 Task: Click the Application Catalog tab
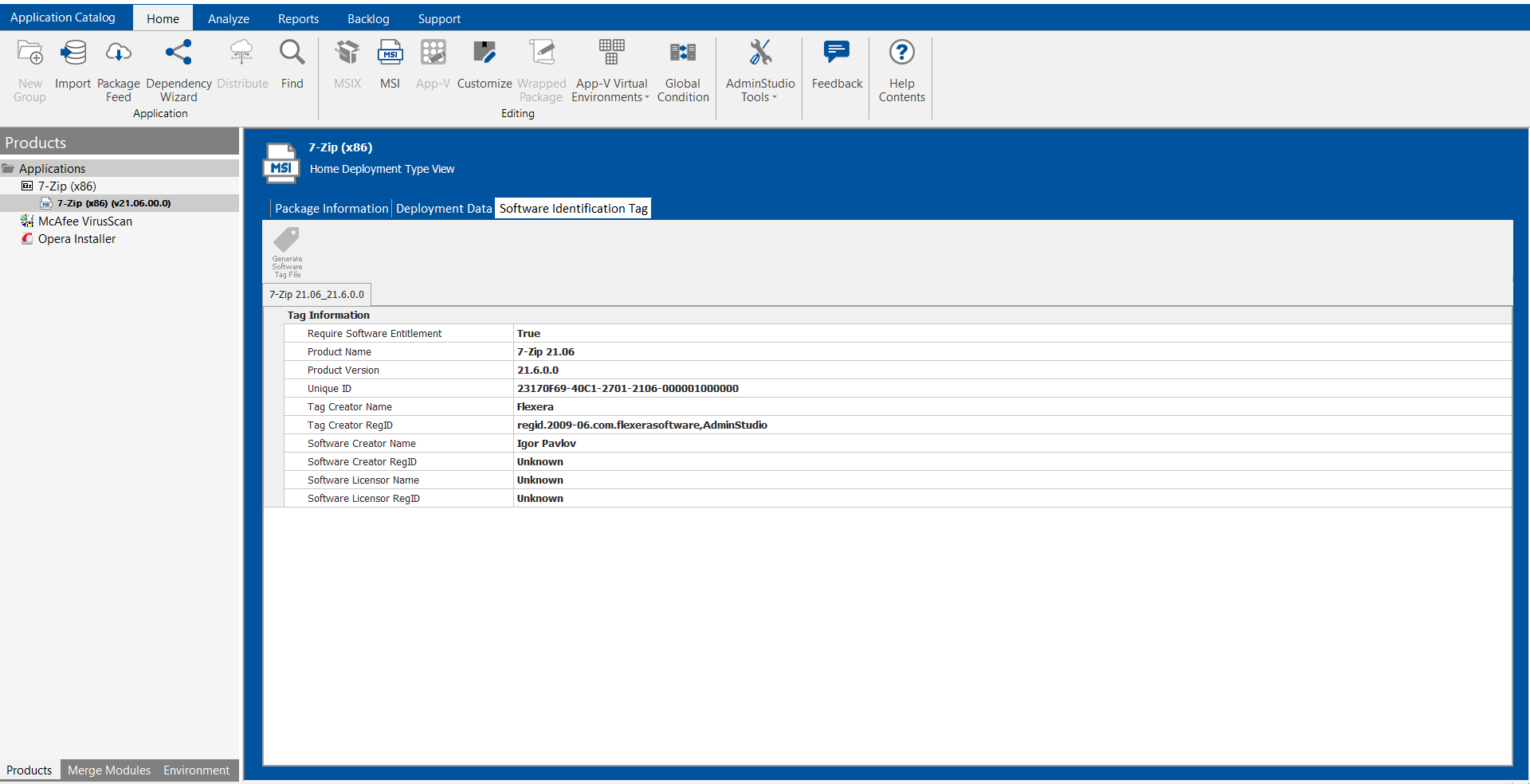point(63,18)
